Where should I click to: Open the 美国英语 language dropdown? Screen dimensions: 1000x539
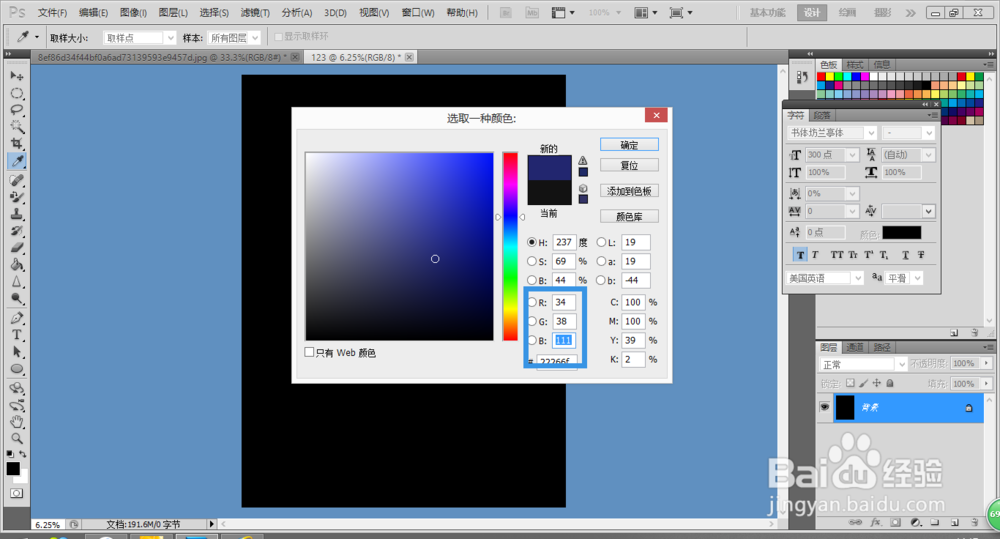tap(825, 278)
